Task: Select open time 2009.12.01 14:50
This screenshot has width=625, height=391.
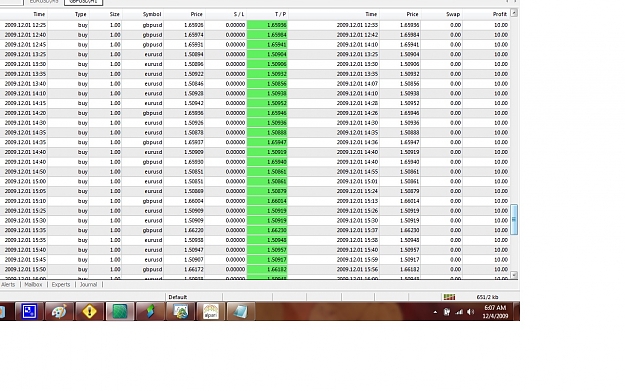Action: (25, 172)
